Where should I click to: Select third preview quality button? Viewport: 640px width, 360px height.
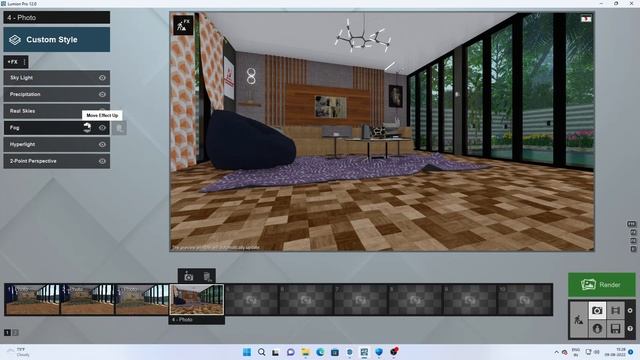coord(633,241)
